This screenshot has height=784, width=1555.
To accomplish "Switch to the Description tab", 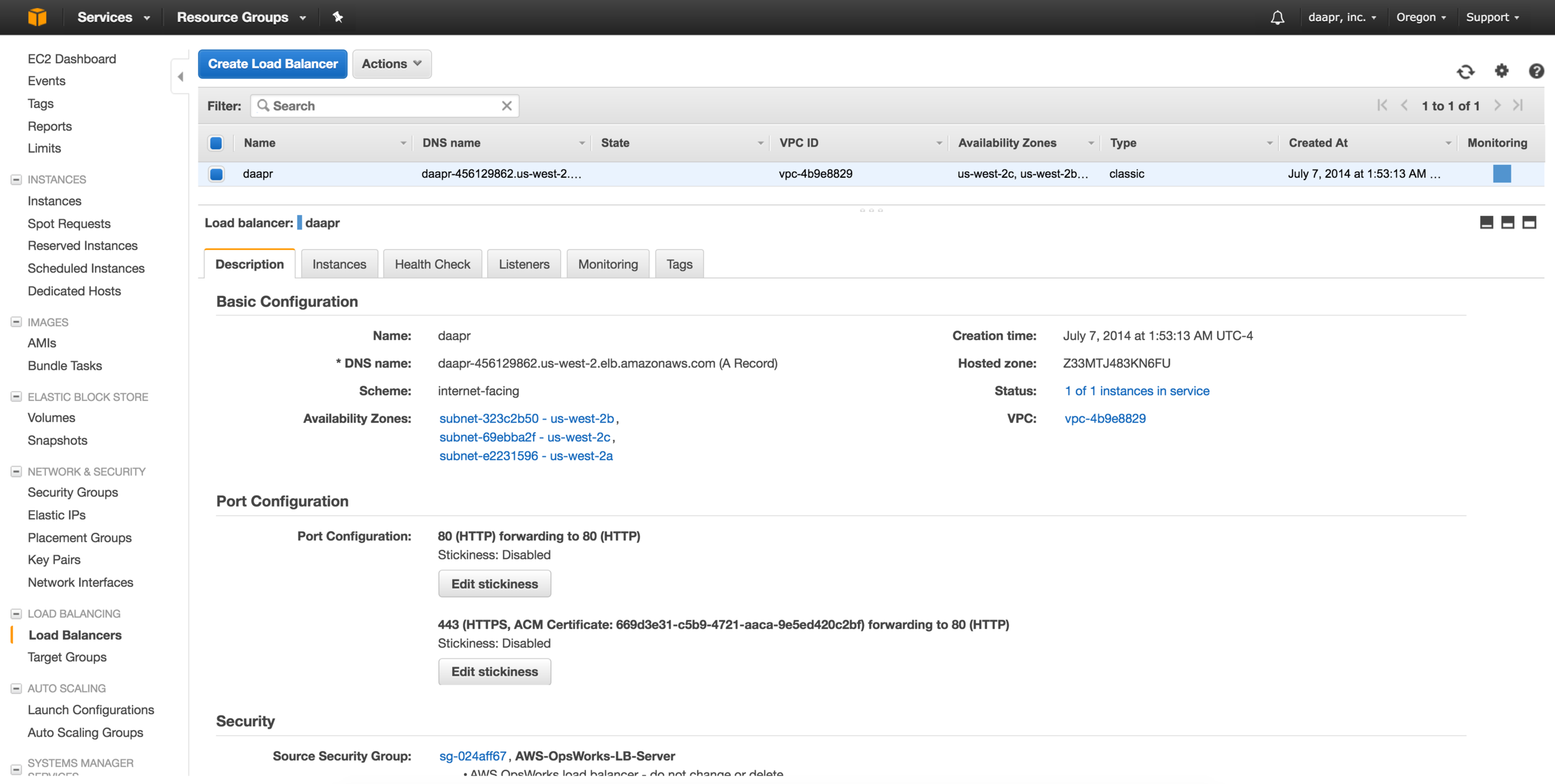I will tap(249, 264).
